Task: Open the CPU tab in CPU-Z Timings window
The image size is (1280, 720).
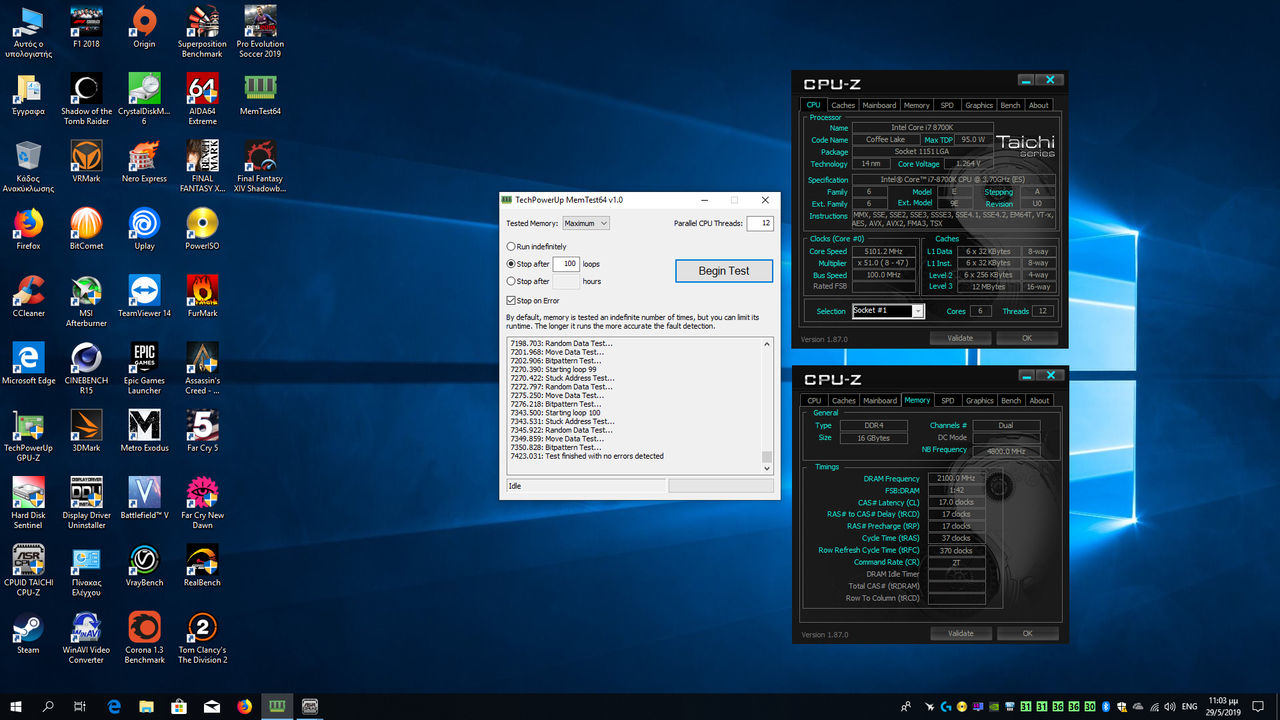Action: point(814,400)
